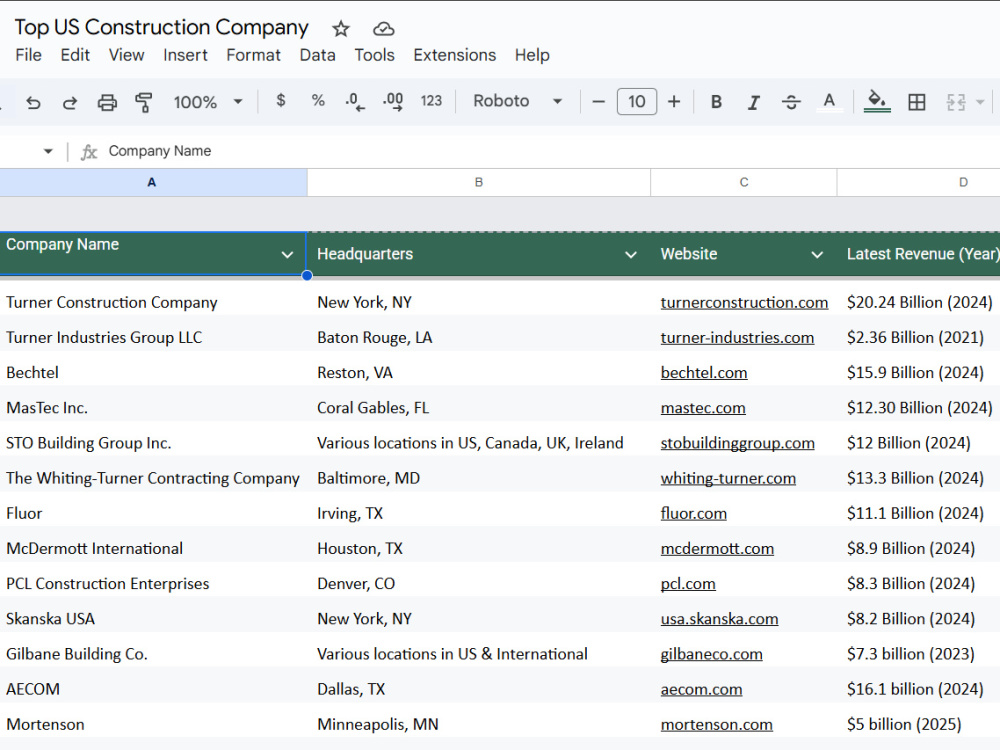
Task: Print the spreadsheet
Action: [107, 102]
